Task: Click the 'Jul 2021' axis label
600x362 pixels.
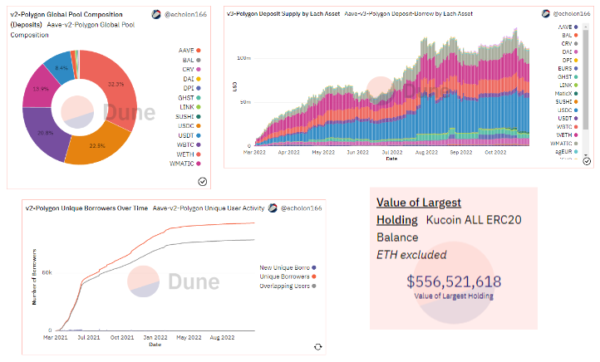Action: point(89,338)
